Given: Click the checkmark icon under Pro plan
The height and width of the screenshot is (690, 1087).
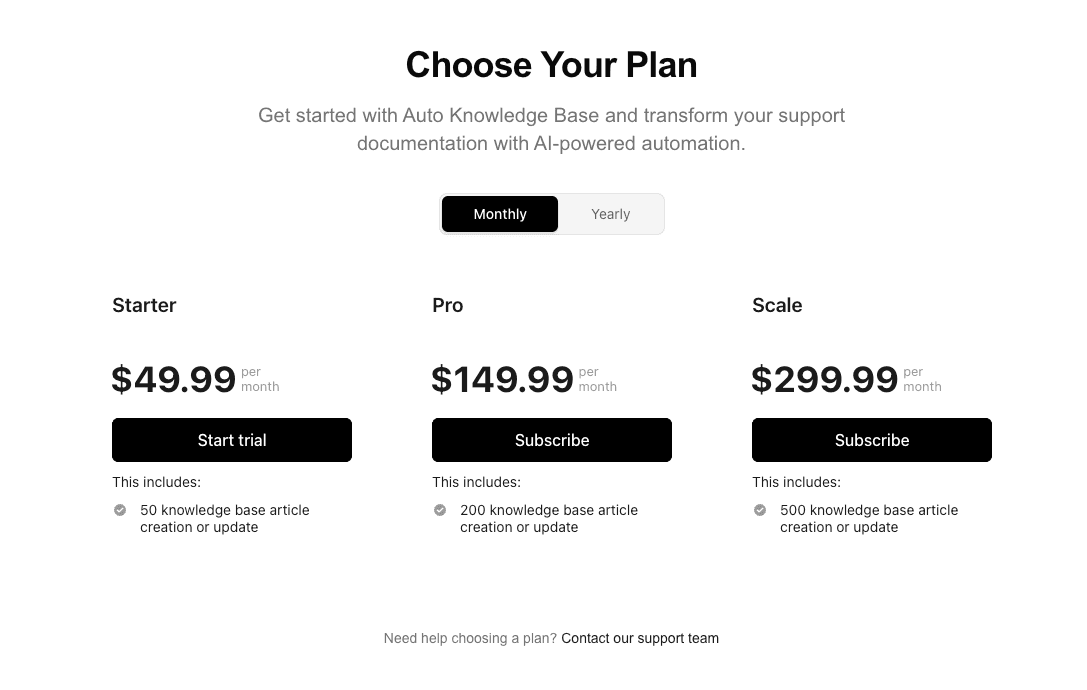Looking at the screenshot, I should coord(439,510).
